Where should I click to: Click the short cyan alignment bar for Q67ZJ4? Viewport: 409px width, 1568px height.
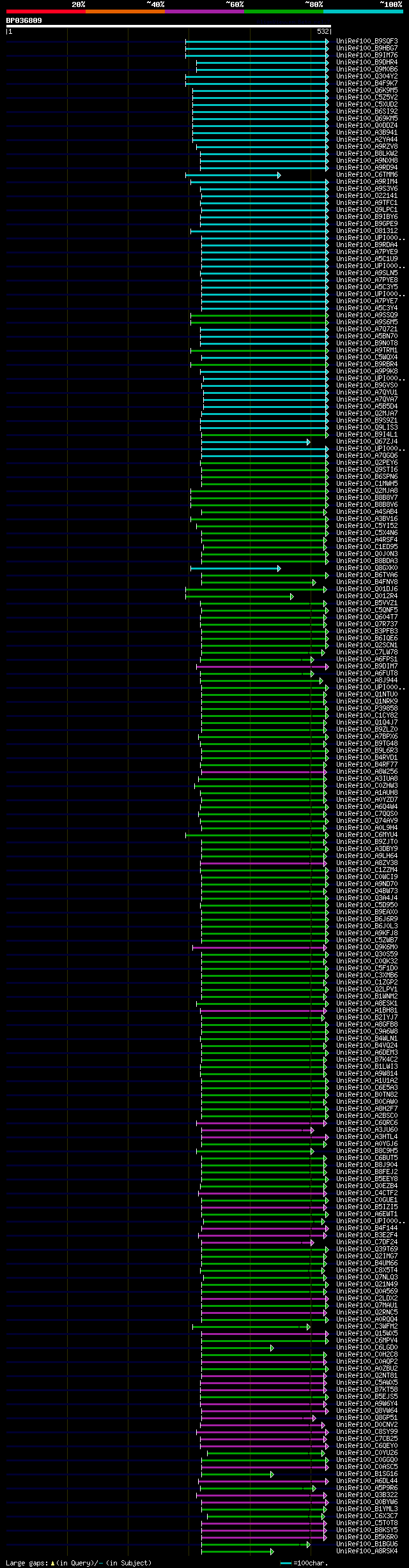tap(256, 442)
